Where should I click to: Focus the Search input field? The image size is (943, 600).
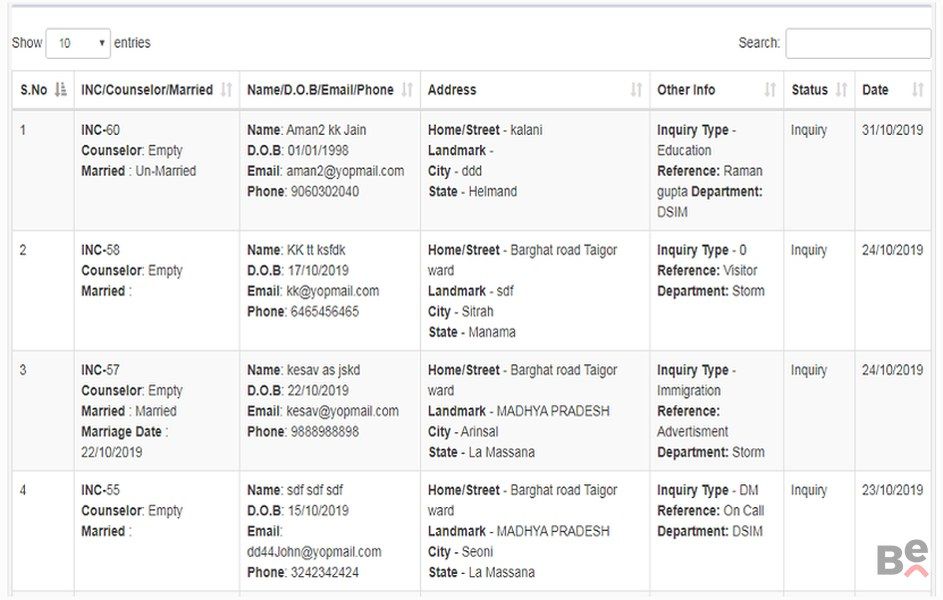(x=857, y=43)
